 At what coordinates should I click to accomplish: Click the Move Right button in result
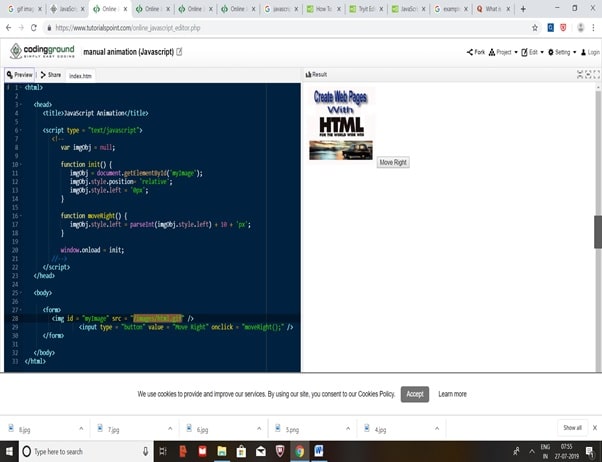[393, 162]
